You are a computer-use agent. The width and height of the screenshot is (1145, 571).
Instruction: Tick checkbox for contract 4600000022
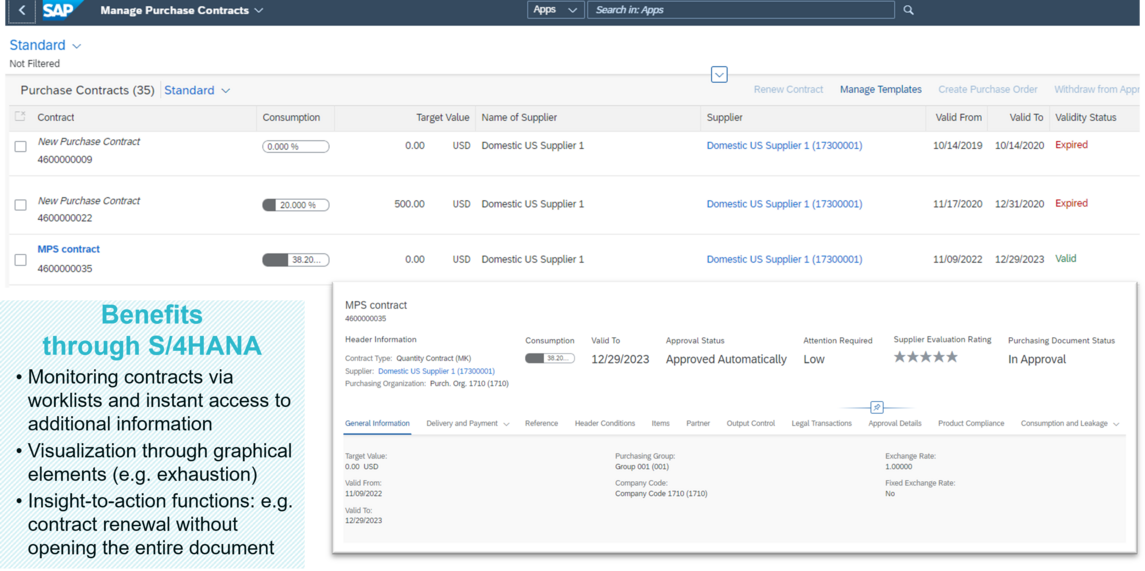20,205
